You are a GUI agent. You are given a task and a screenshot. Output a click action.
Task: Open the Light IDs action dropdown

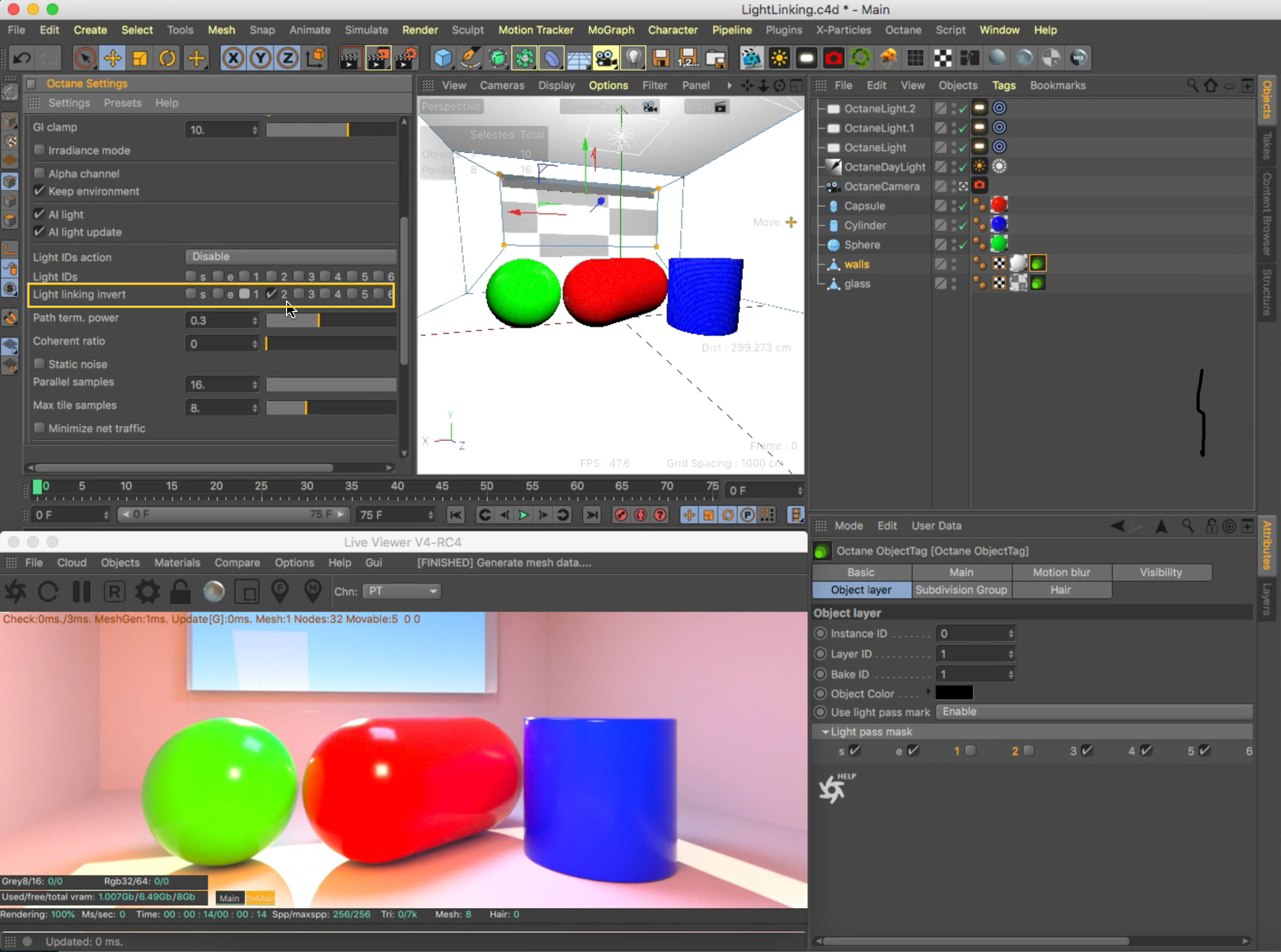(290, 257)
